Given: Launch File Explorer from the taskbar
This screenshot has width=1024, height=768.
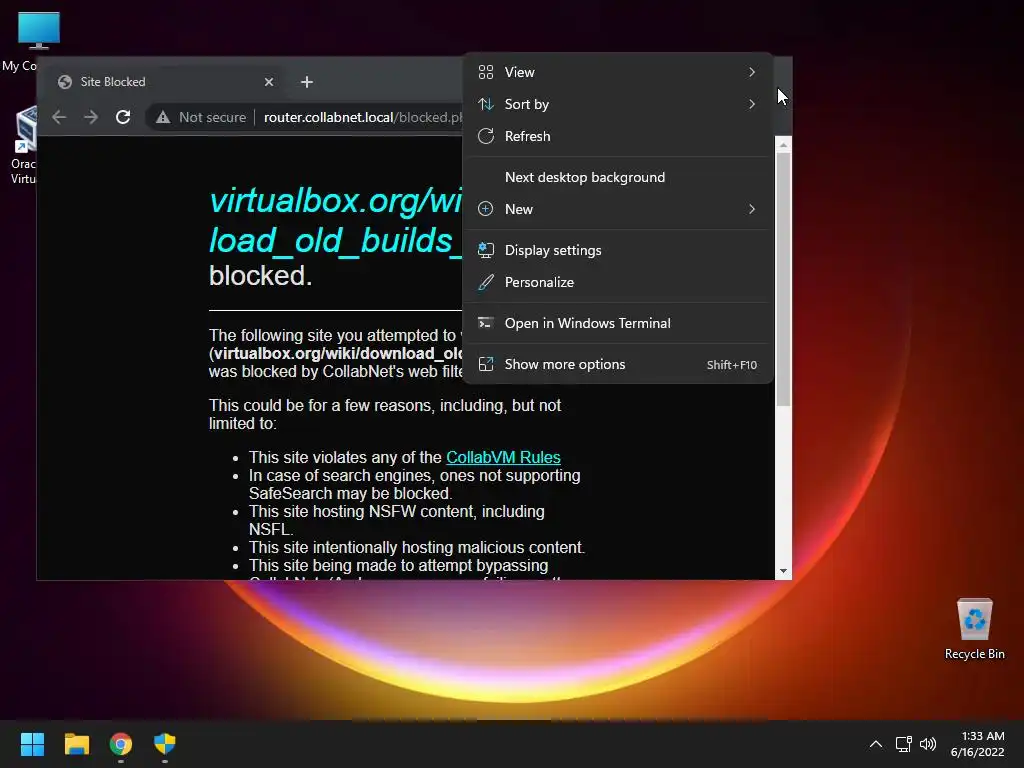Looking at the screenshot, I should (76, 744).
